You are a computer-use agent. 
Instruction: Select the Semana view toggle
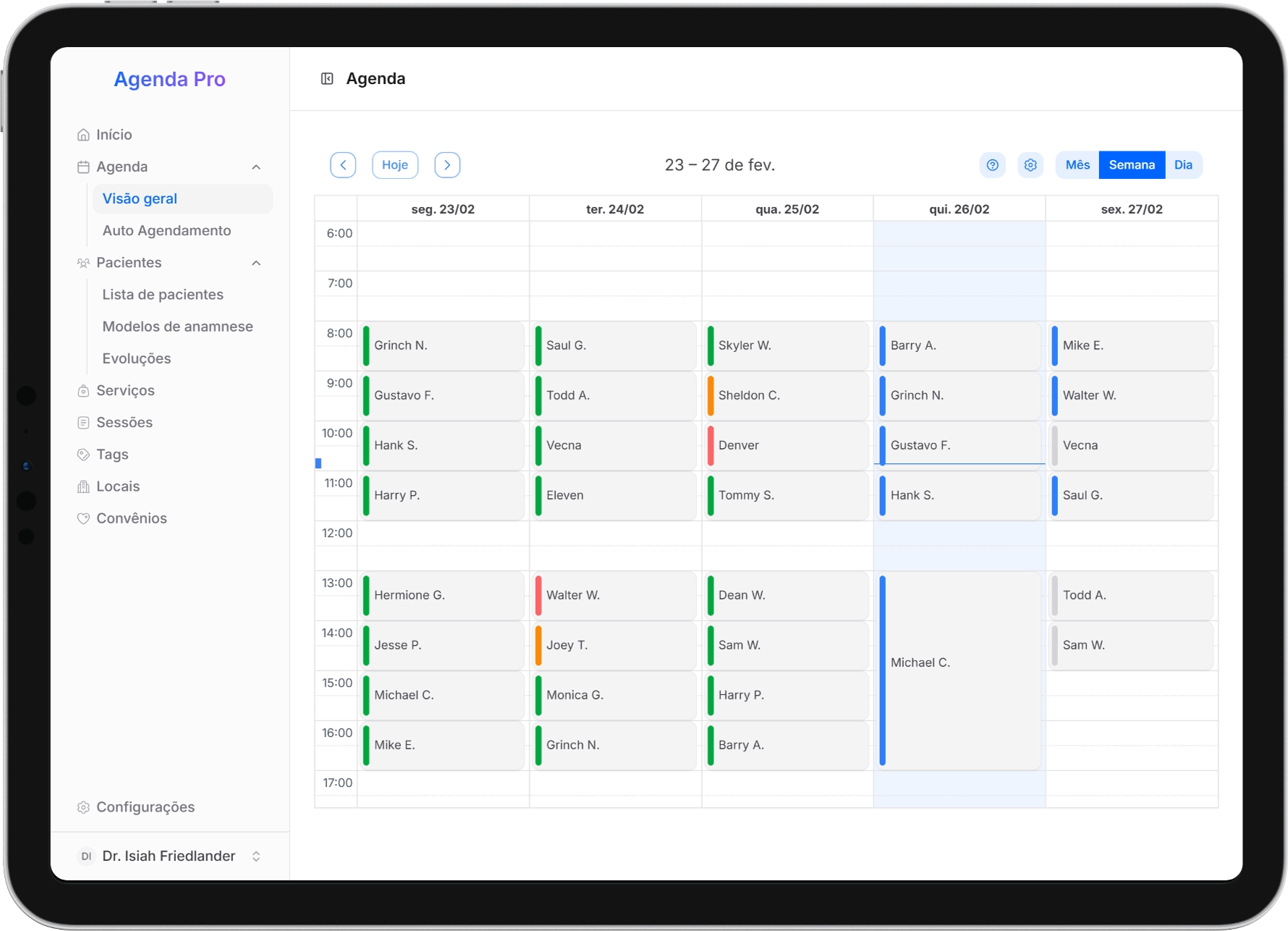[x=1132, y=165]
